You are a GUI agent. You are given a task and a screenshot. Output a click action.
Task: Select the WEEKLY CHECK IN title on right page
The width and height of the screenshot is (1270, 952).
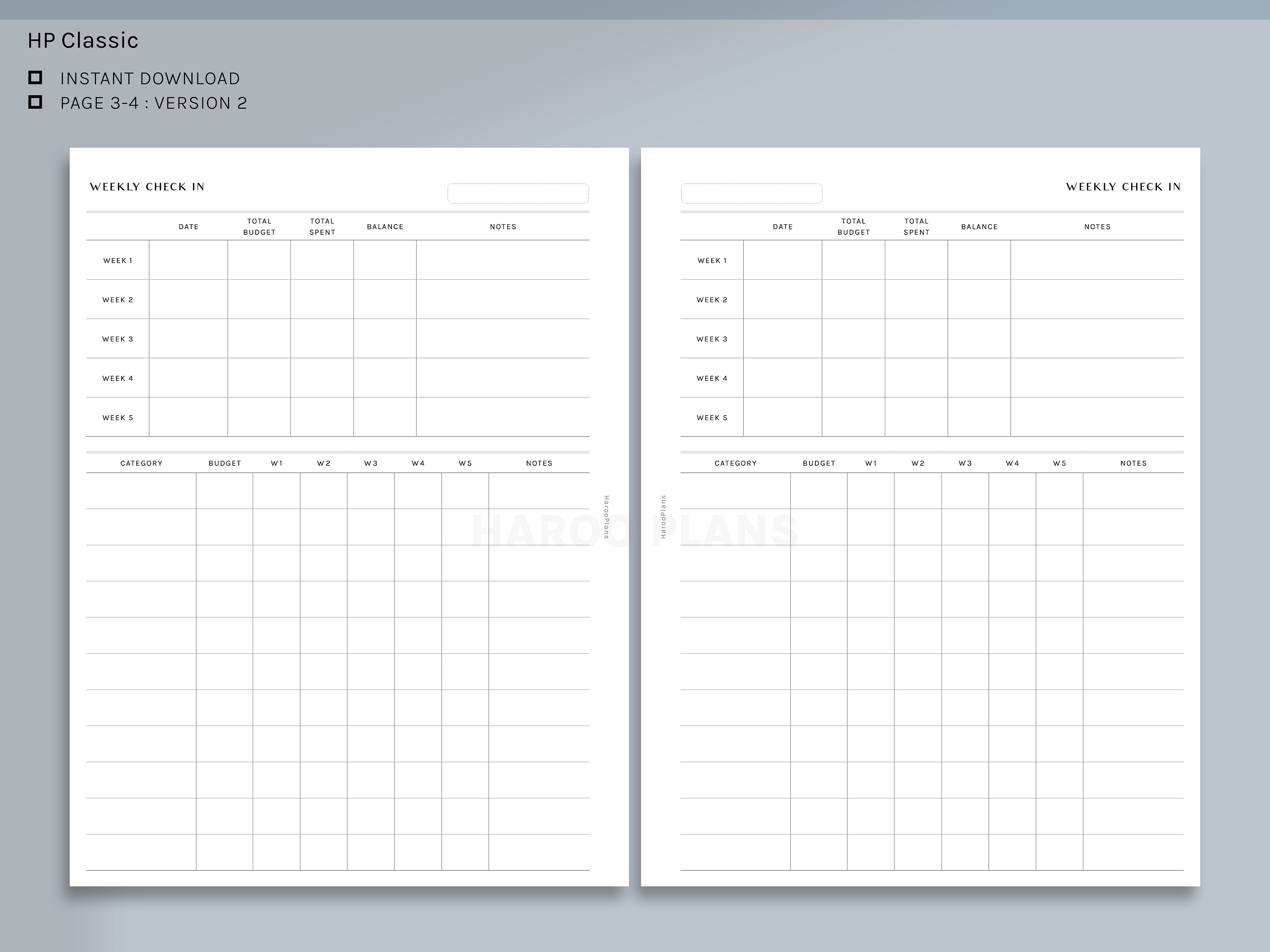pyautogui.click(x=1123, y=187)
